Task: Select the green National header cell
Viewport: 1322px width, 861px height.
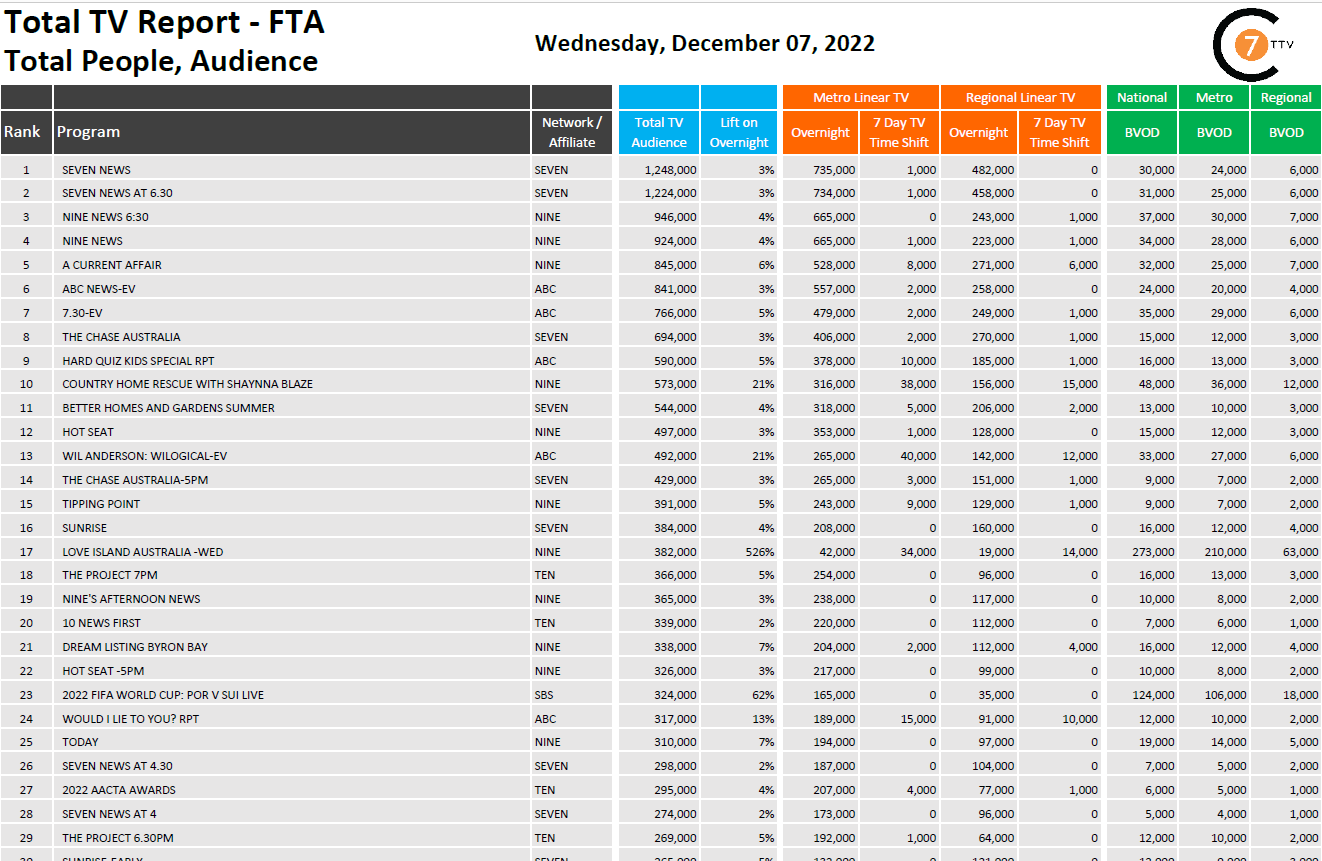Action: click(x=1142, y=97)
